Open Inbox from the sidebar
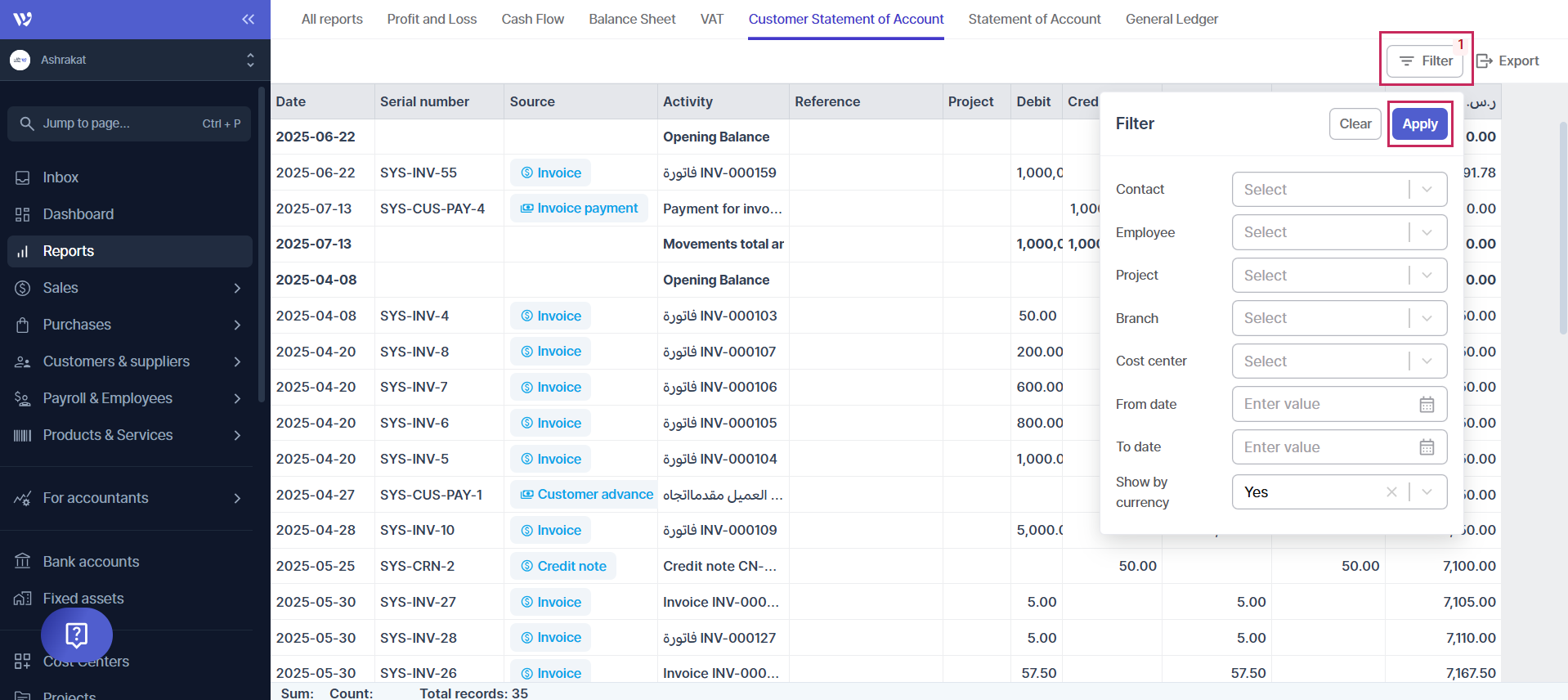The image size is (1568, 700). pyautogui.click(x=60, y=177)
